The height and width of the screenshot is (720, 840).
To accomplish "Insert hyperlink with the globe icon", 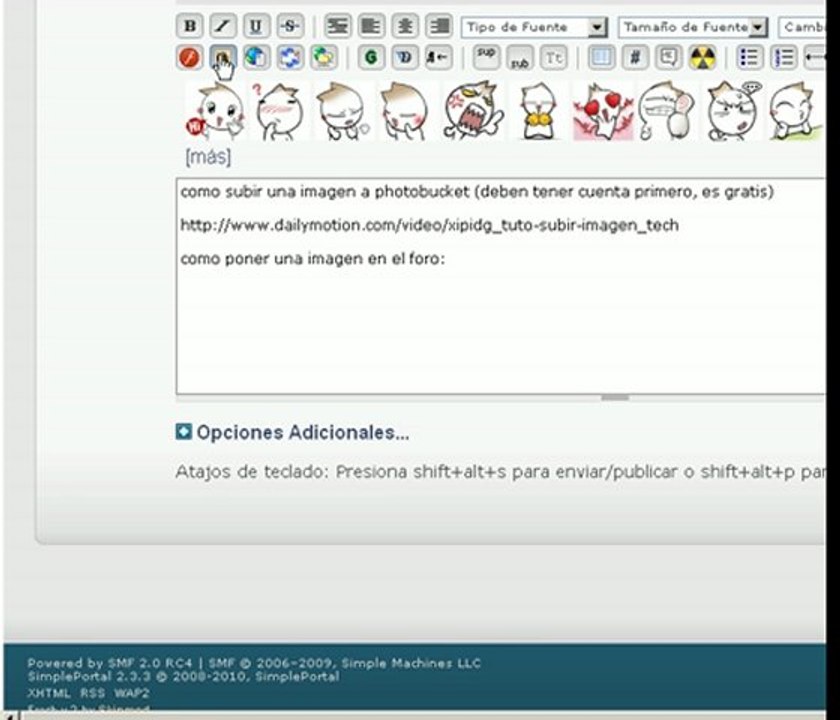I will pos(256,57).
